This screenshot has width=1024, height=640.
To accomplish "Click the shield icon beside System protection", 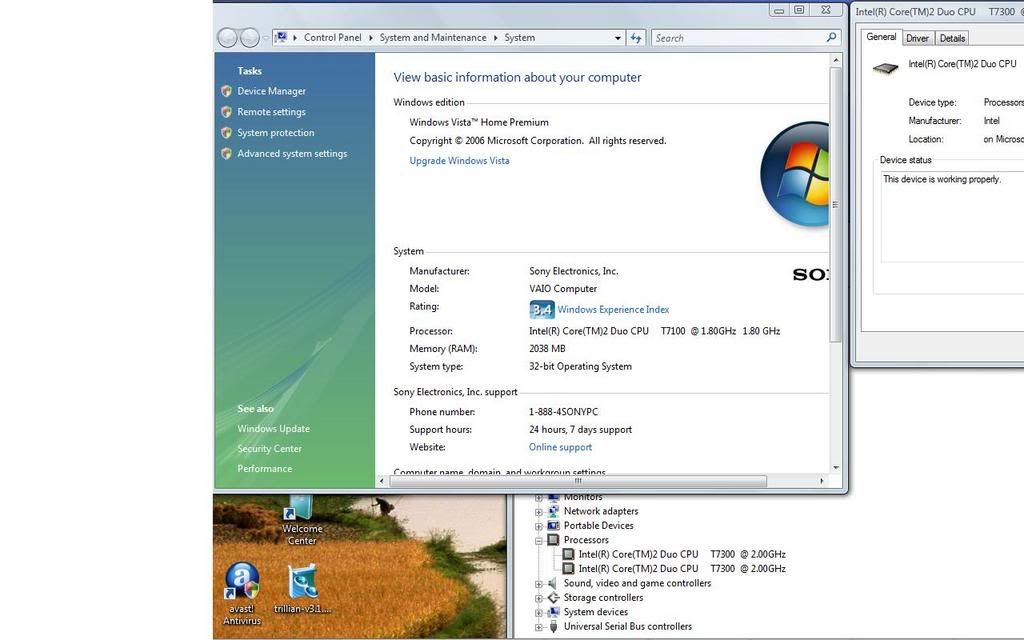I will pos(227,133).
